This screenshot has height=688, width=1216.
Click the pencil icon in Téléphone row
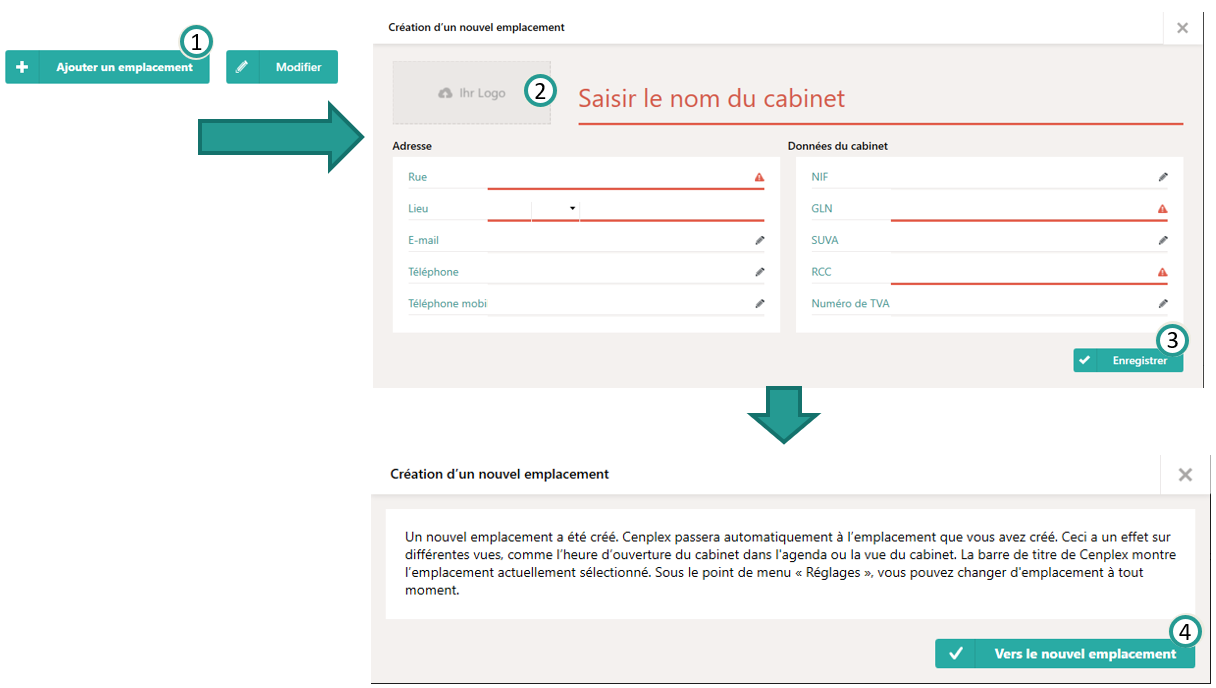(759, 272)
